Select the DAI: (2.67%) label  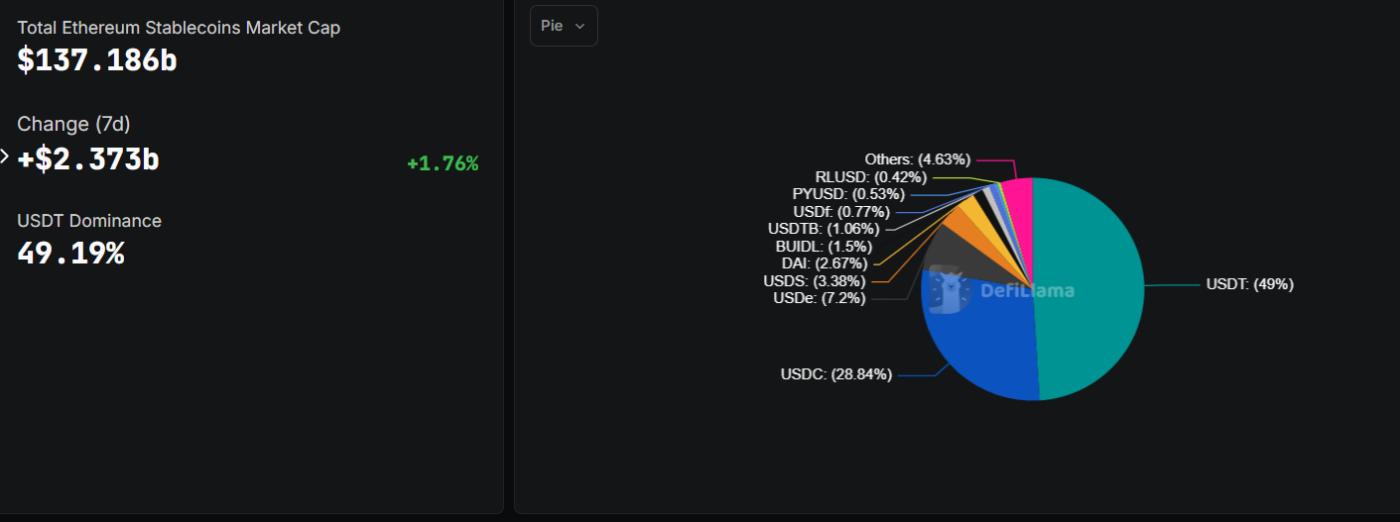(x=826, y=263)
